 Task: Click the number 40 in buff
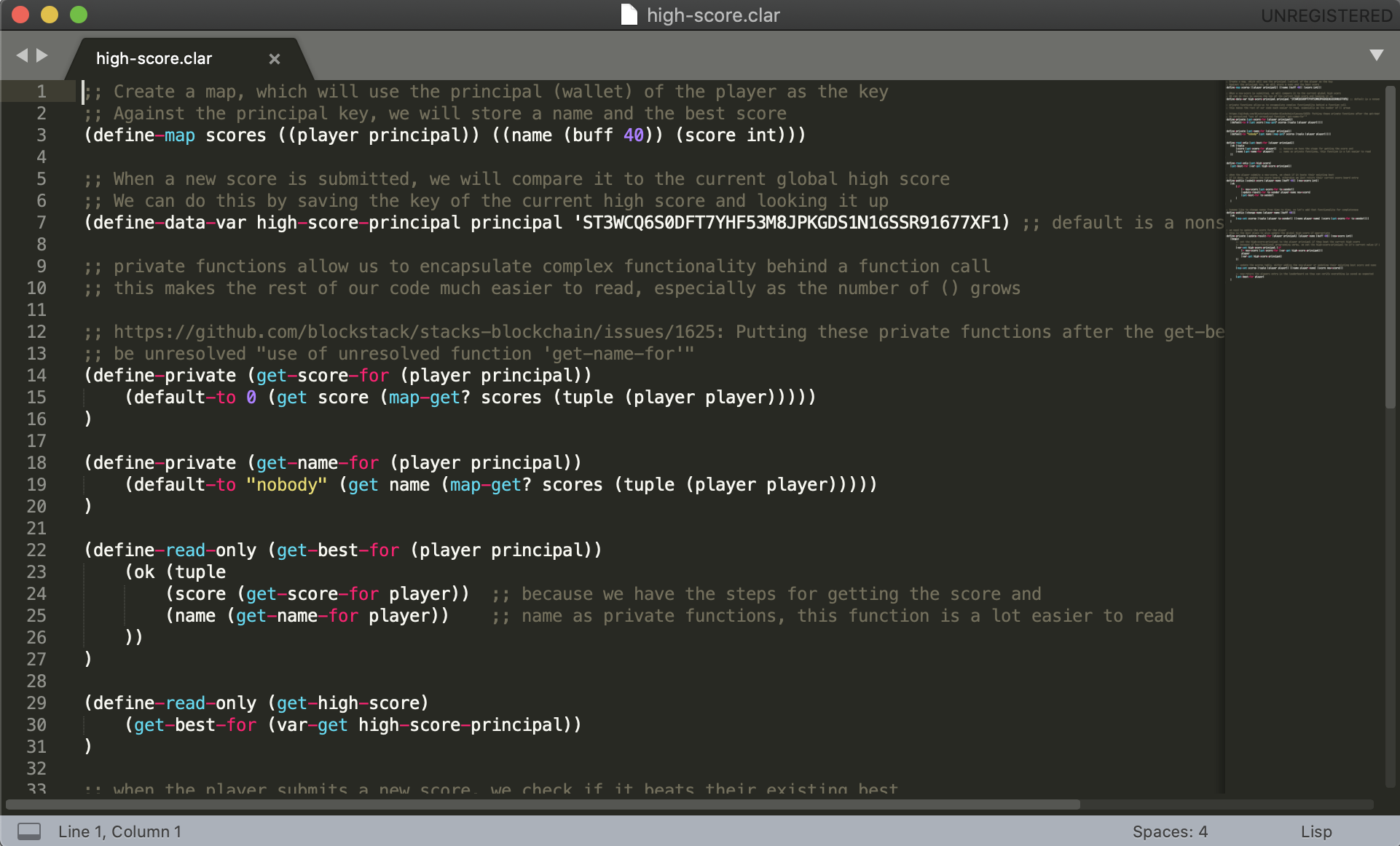[634, 135]
